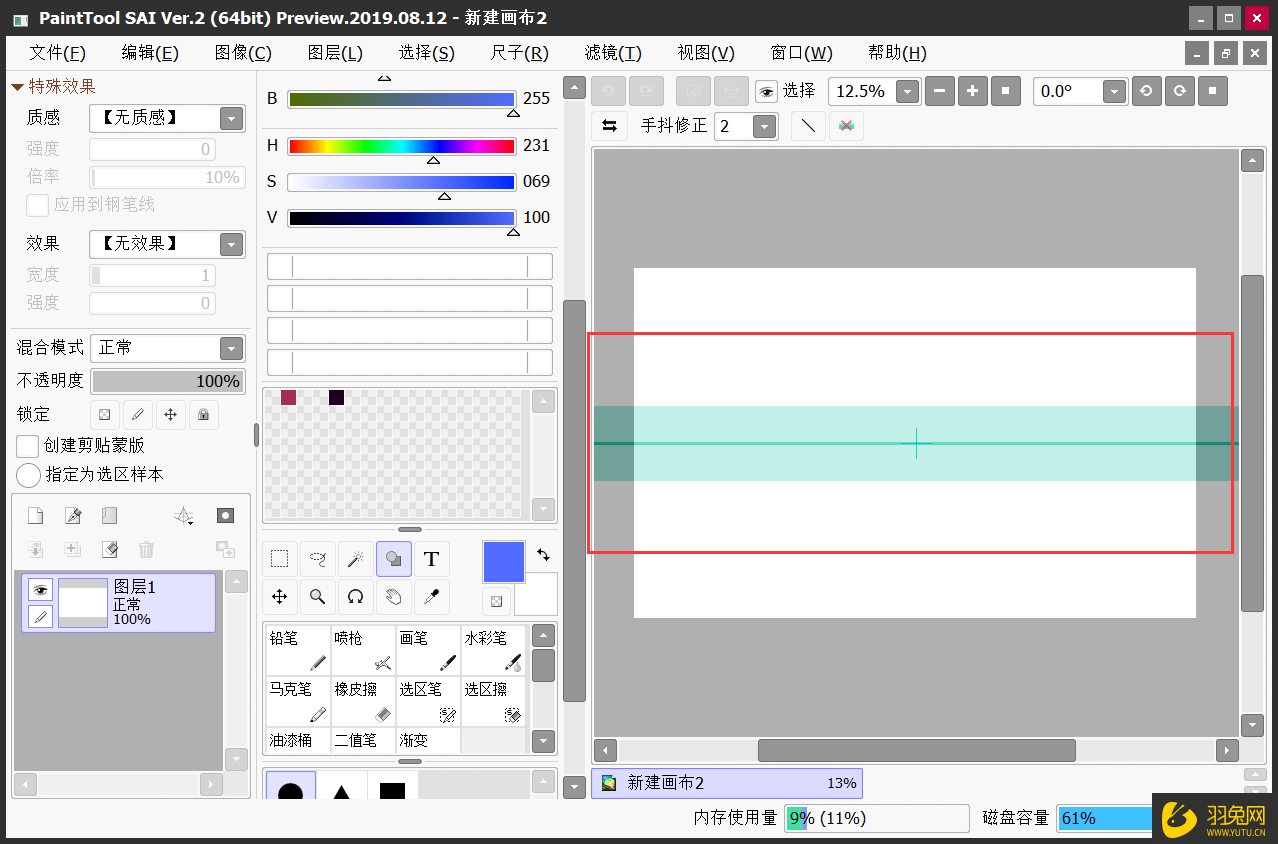
Task: Open the 滤镜(T) menu
Action: (613, 53)
